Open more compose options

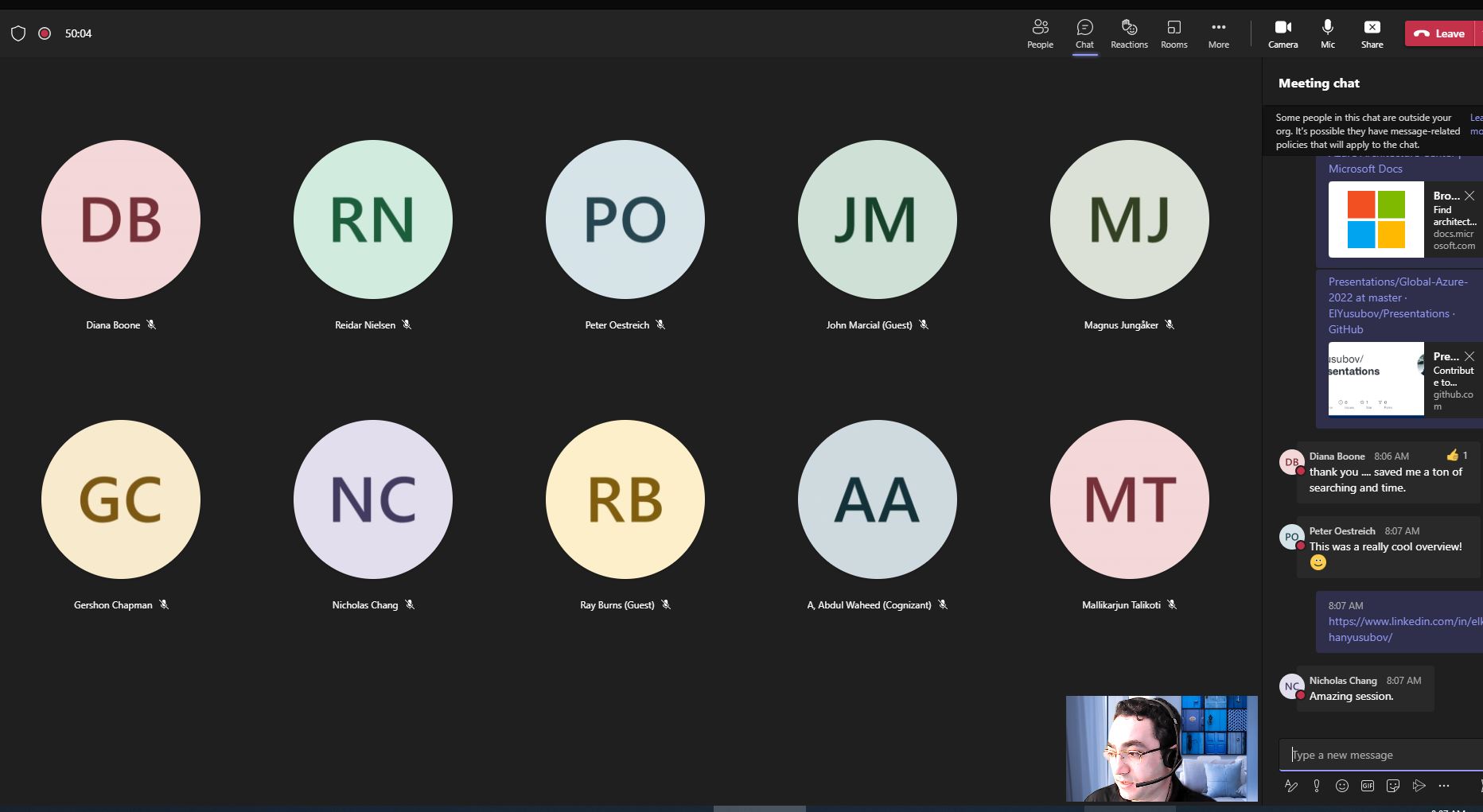(x=1445, y=786)
